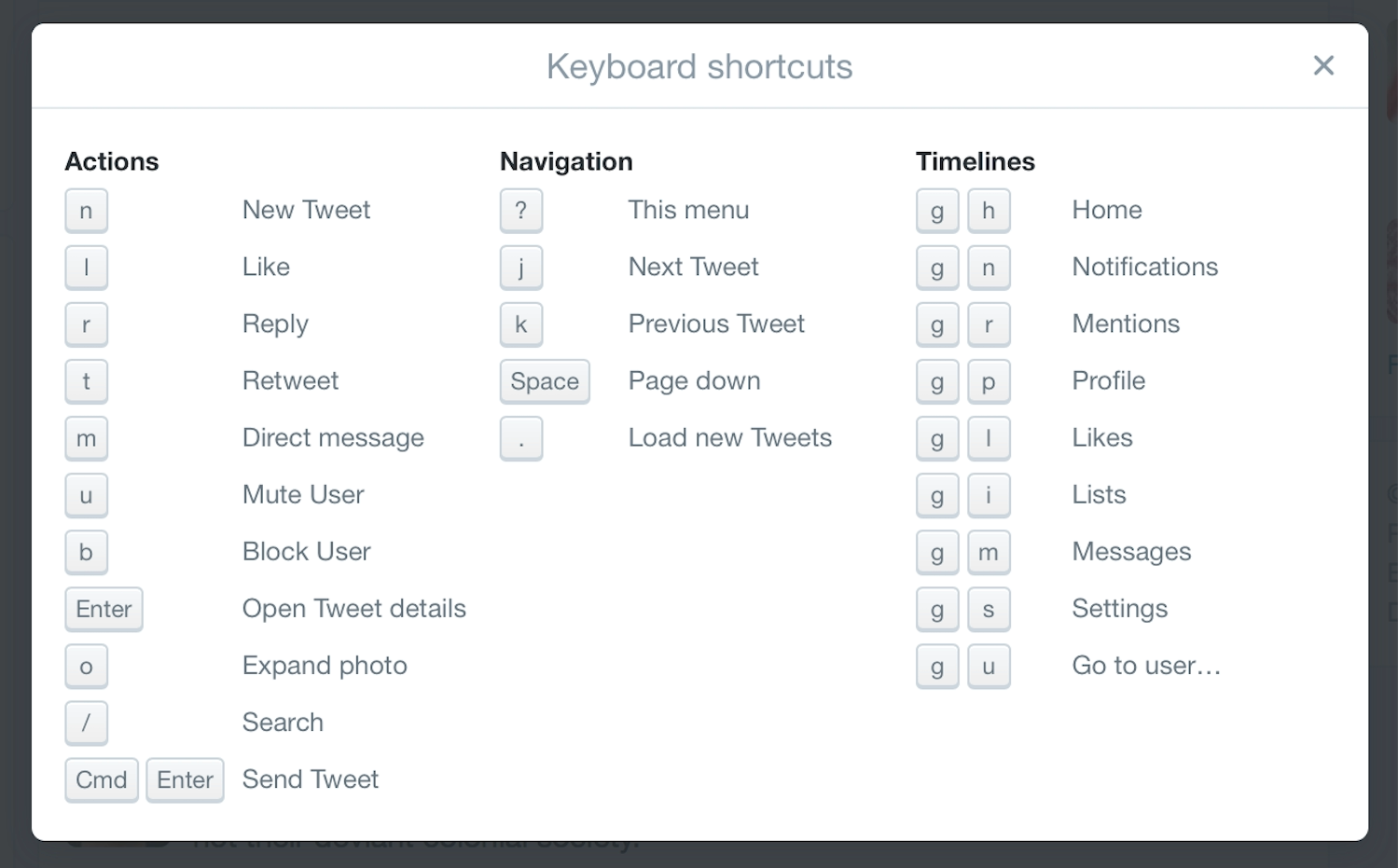Select the 'l' Like shortcut key
1398x868 pixels.
[x=86, y=268]
